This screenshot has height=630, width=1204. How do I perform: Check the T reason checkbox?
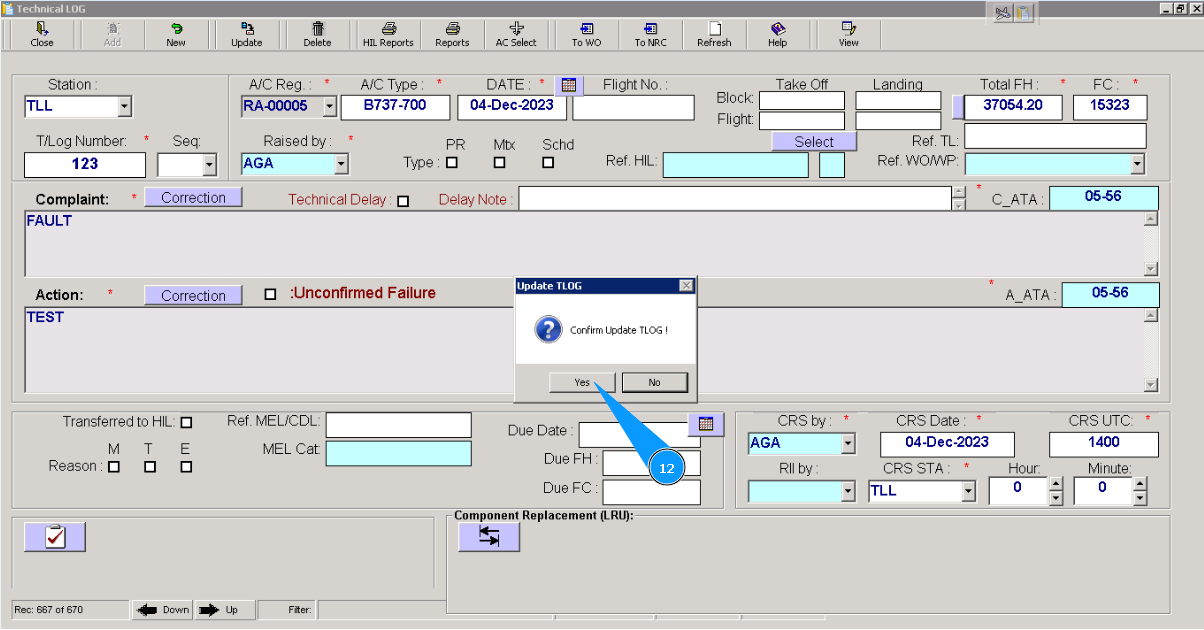150,467
